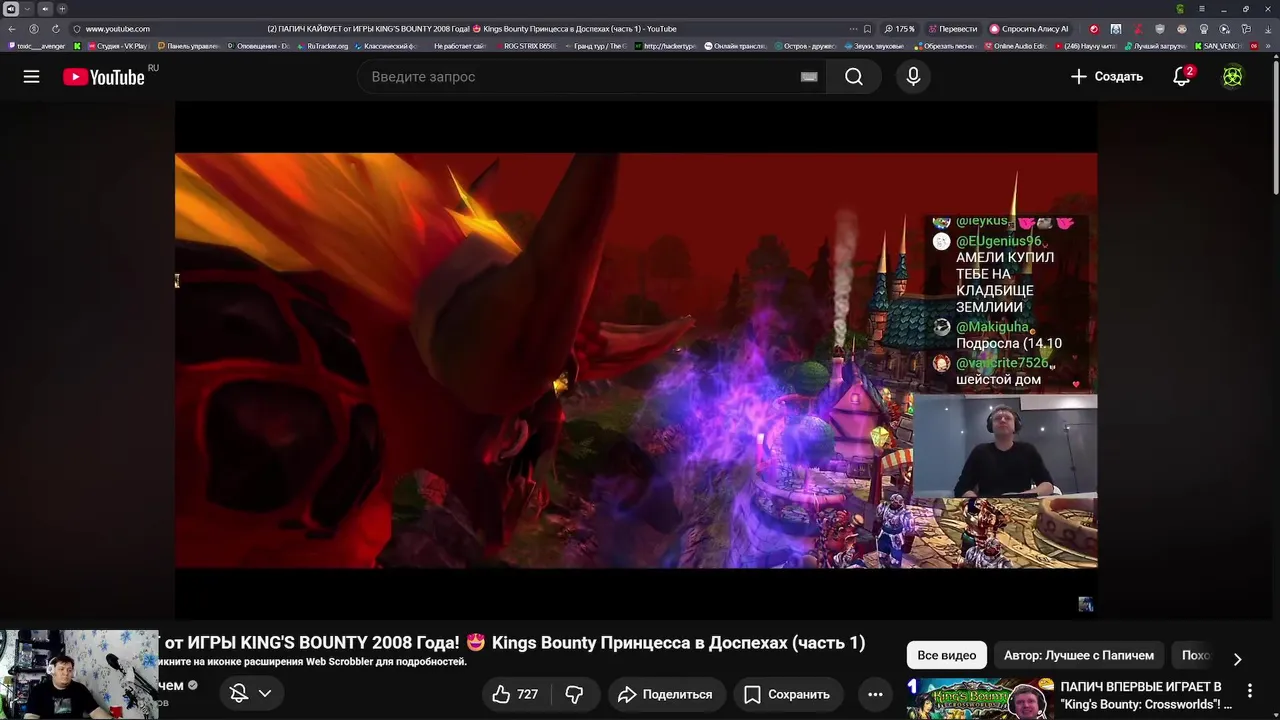1280x720 pixels.
Task: Click the browser back arrow
Action: coord(12,29)
